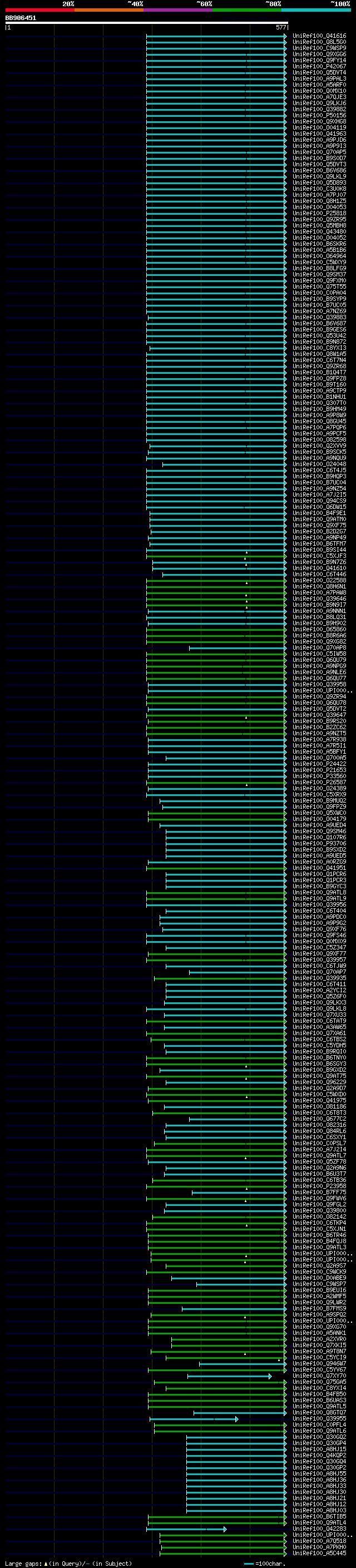The height and width of the screenshot is (1568, 356).
Task: Click hit UniRef100_A7R938
Action: coord(319,740)
